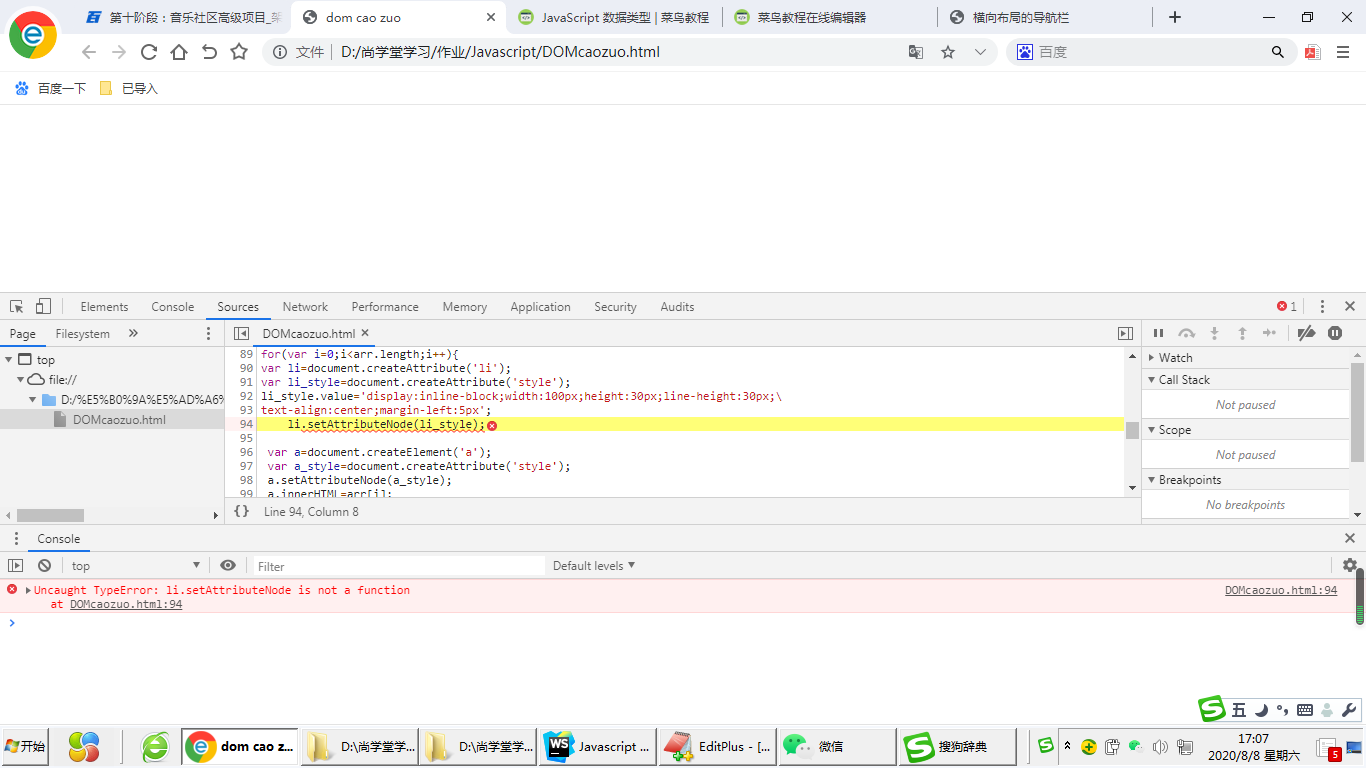Viewport: 1366px width, 768px height.
Task: Reload the page in browser
Action: pos(149,52)
